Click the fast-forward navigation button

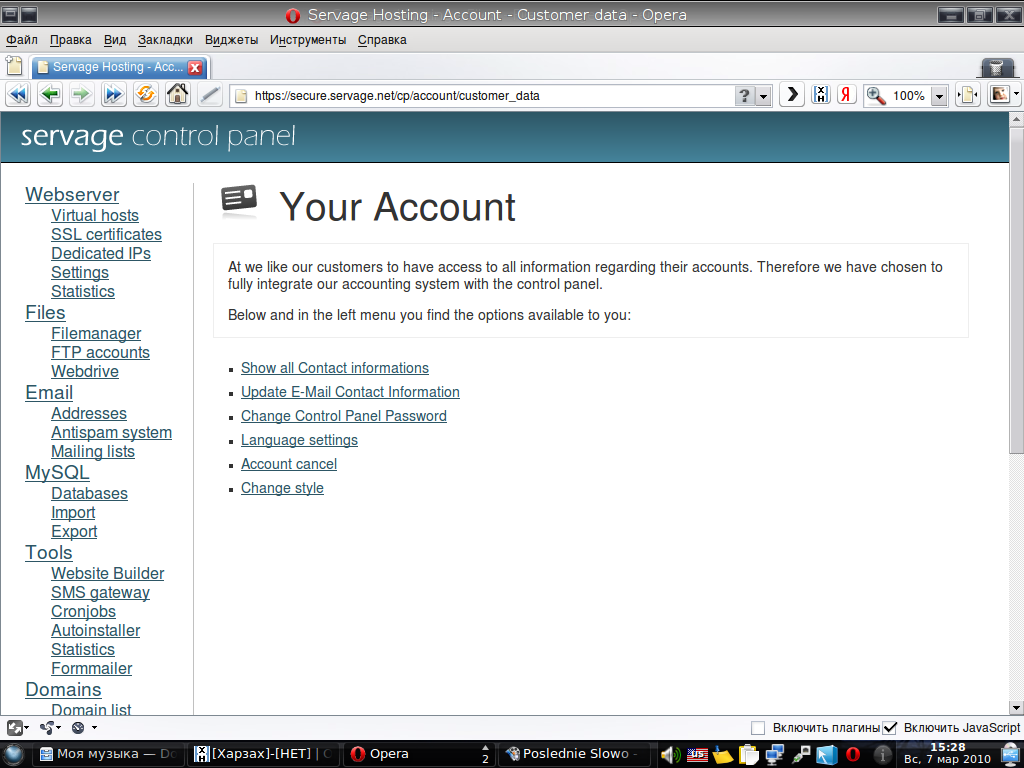pos(113,95)
